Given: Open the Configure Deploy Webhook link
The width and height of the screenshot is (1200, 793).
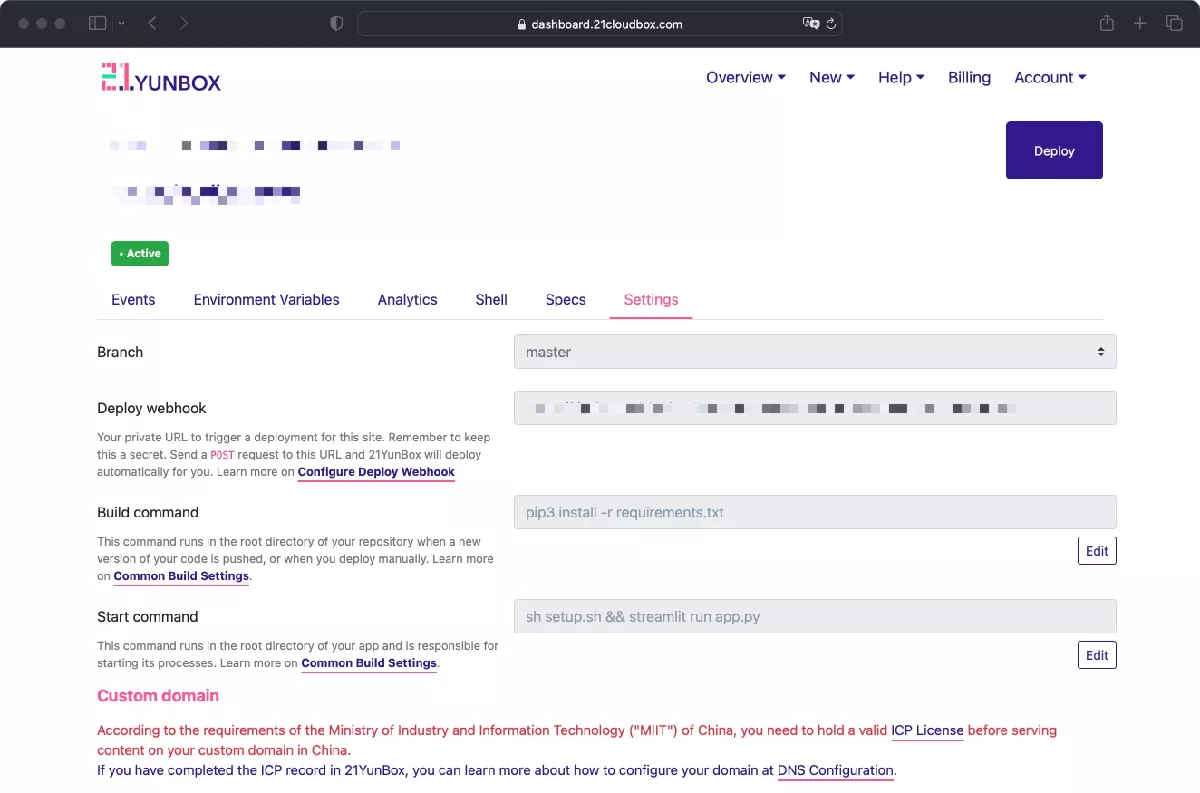Looking at the screenshot, I should point(376,472).
